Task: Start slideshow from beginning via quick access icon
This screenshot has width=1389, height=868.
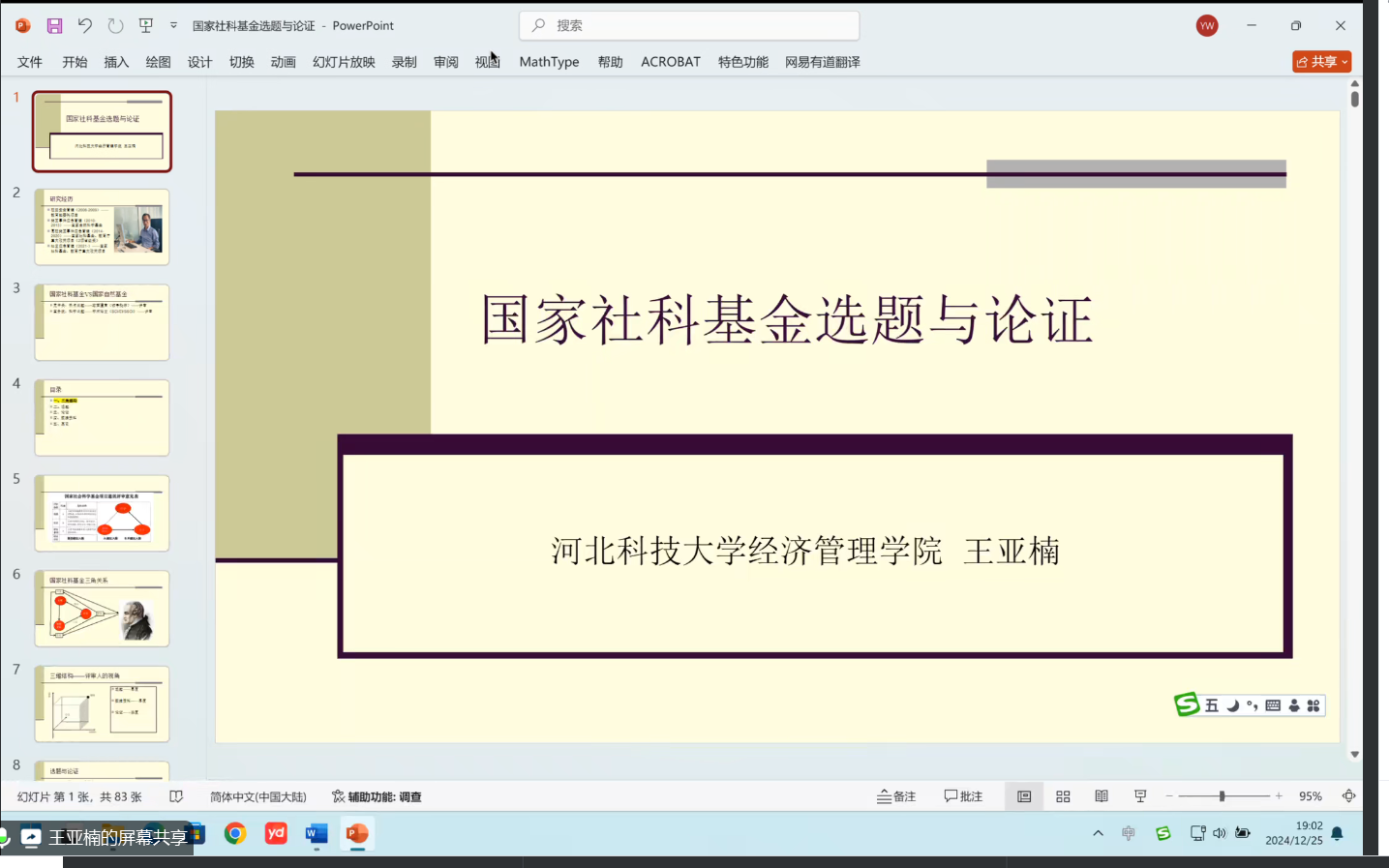Action: coord(146,26)
